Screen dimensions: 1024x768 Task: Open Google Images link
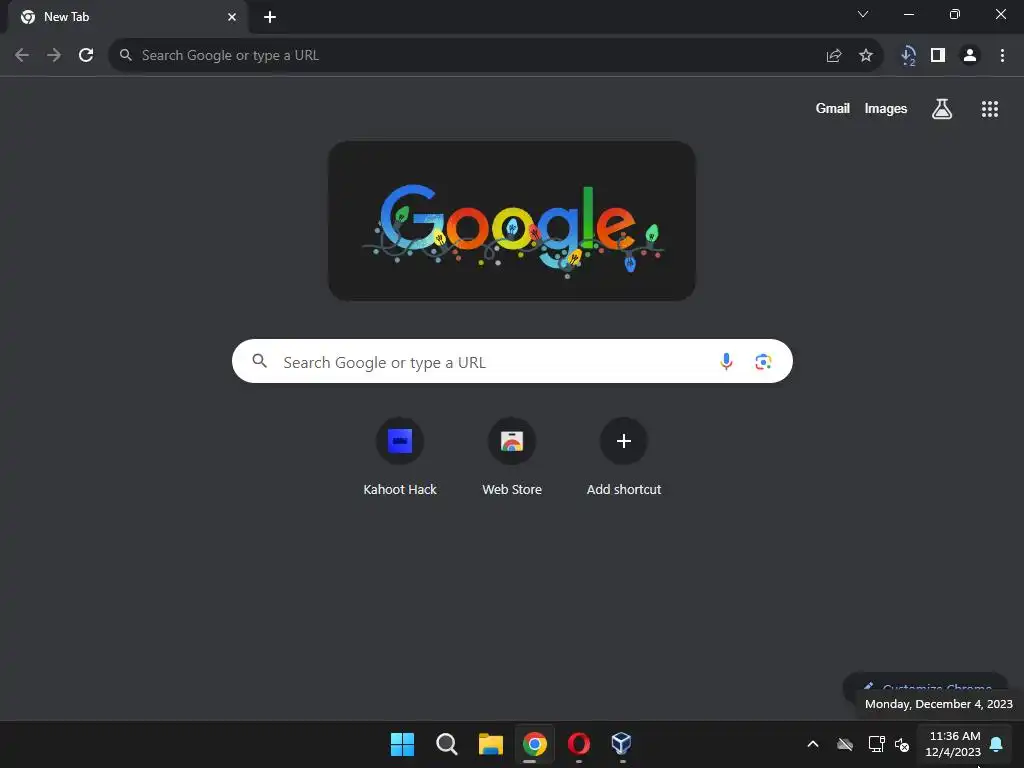click(x=886, y=108)
